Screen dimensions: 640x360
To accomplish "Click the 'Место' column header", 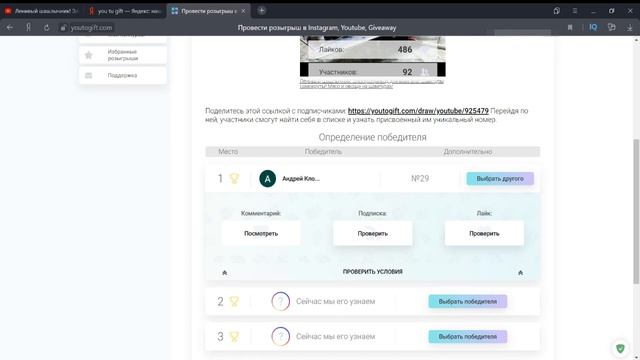I will [x=228, y=151].
